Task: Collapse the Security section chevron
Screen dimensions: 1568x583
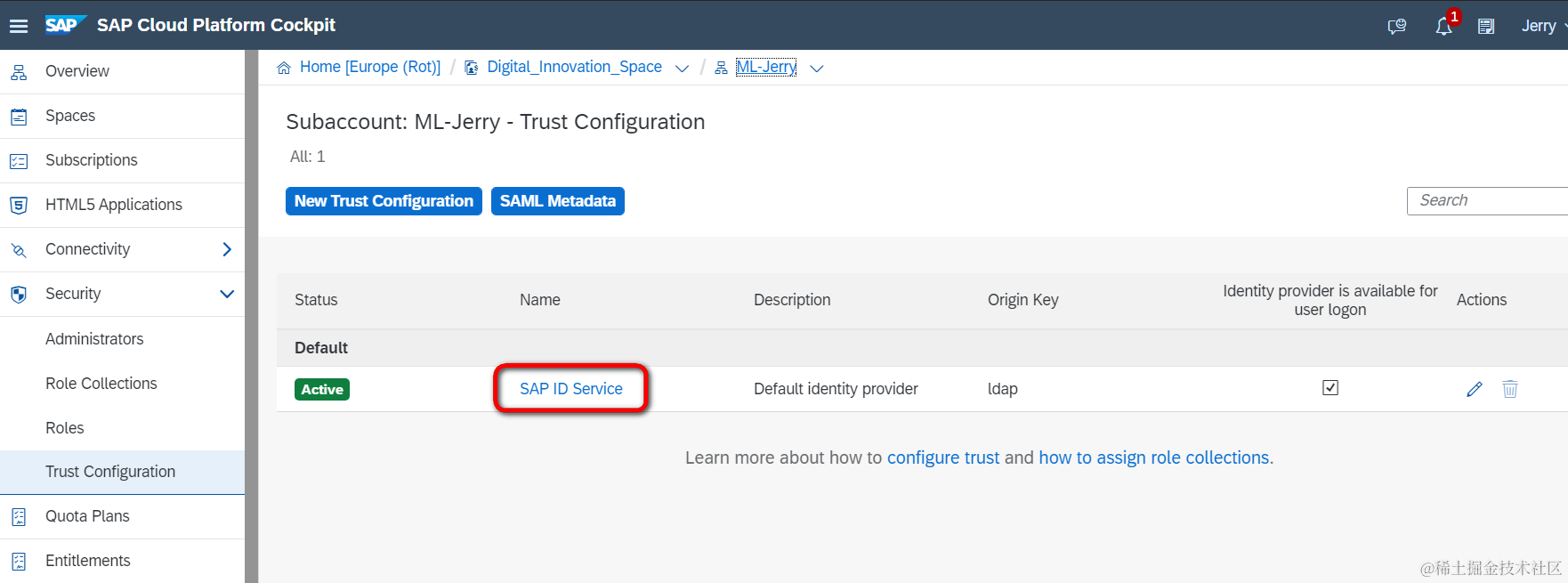Action: [227, 294]
